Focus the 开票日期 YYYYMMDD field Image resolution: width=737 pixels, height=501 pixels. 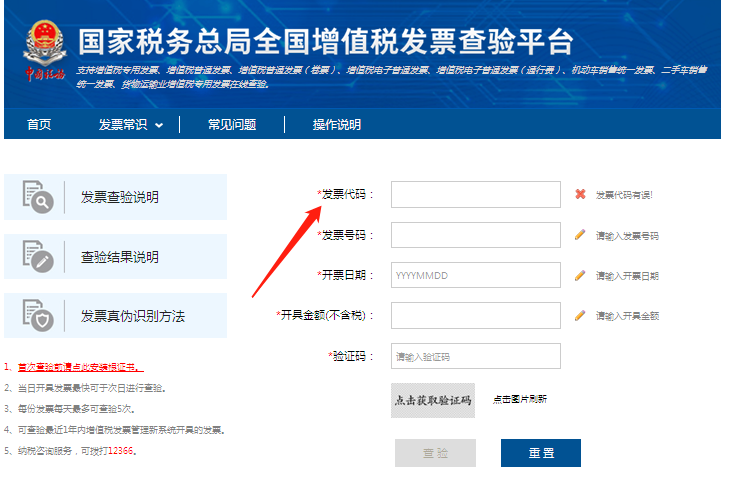coord(476,275)
